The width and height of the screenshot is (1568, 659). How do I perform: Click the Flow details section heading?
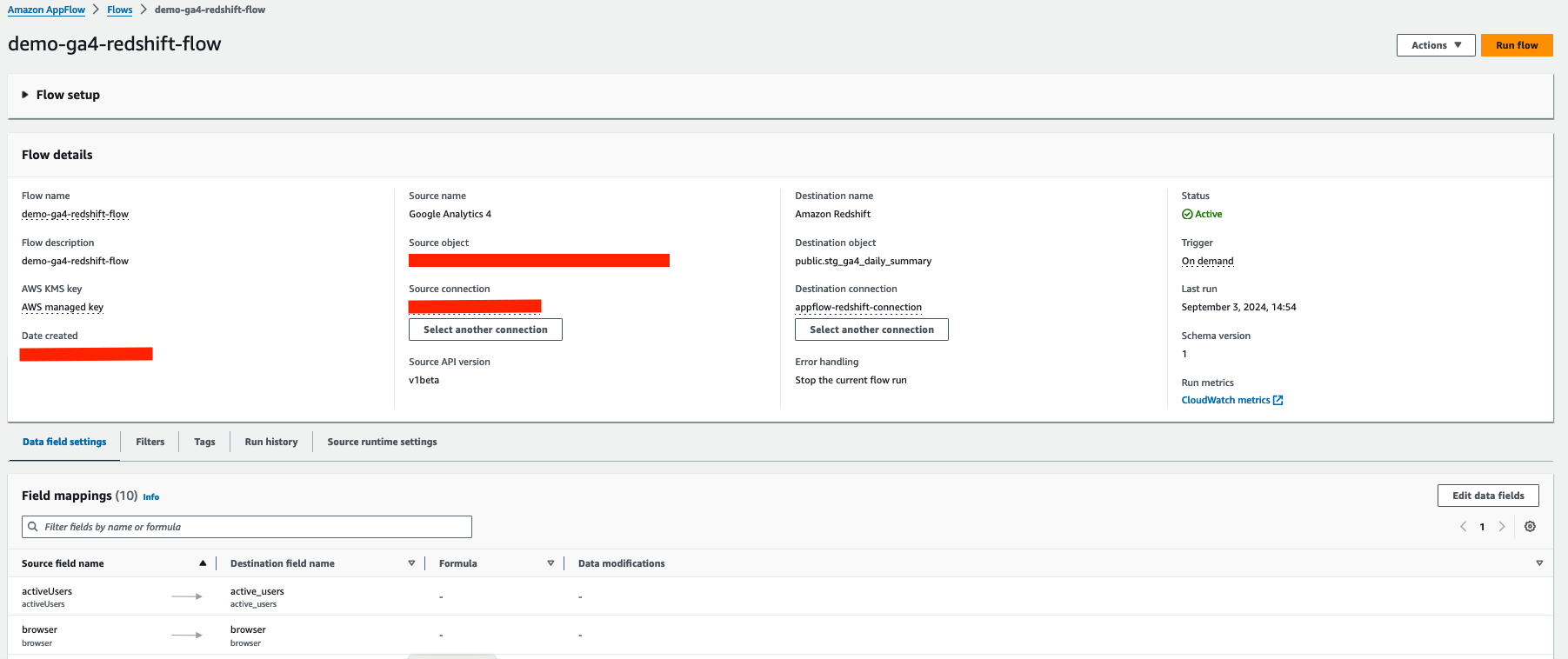click(x=57, y=155)
